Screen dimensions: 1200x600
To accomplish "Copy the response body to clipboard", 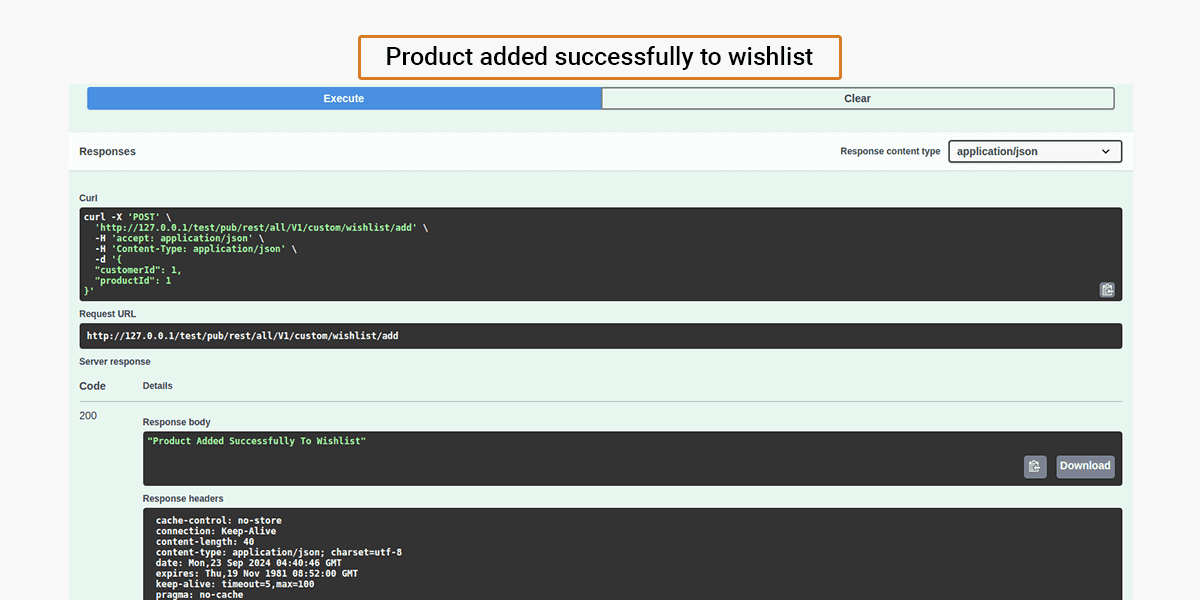I will pyautogui.click(x=1035, y=466).
